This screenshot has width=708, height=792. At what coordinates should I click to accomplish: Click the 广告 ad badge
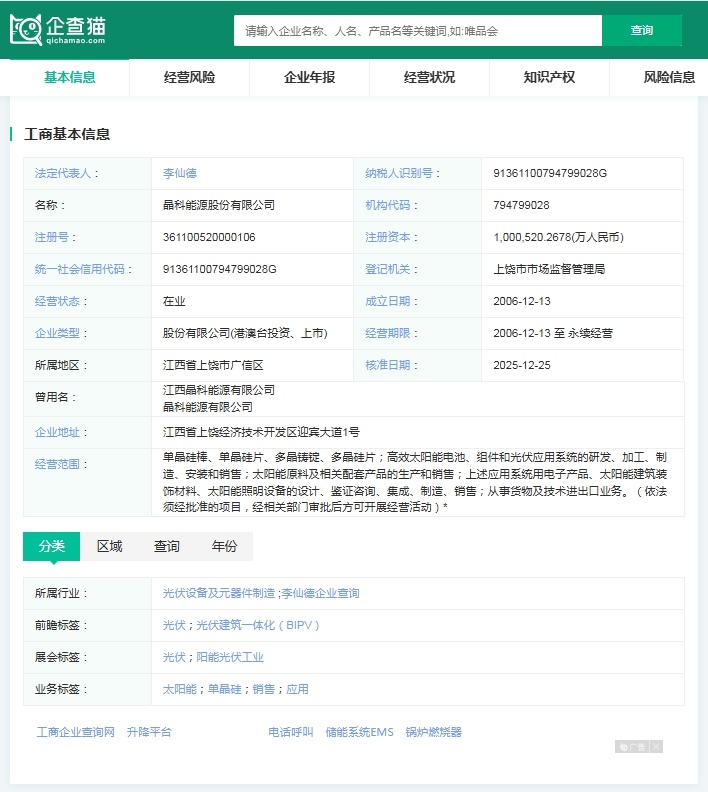pos(632,747)
